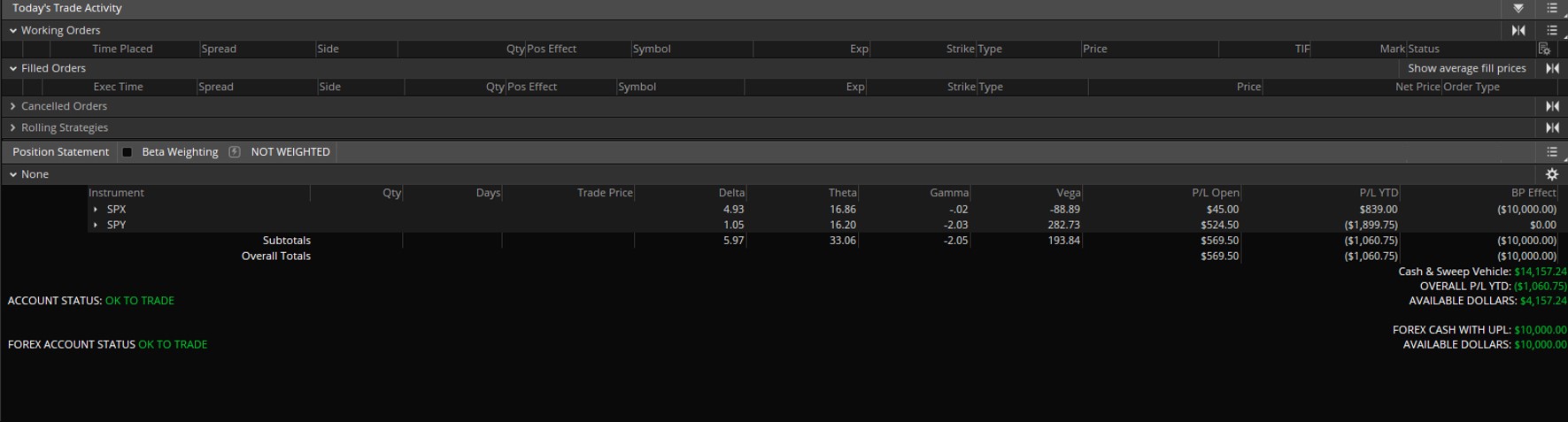Click the Filled Orders width-fit arrows icon

pyautogui.click(x=1552, y=68)
